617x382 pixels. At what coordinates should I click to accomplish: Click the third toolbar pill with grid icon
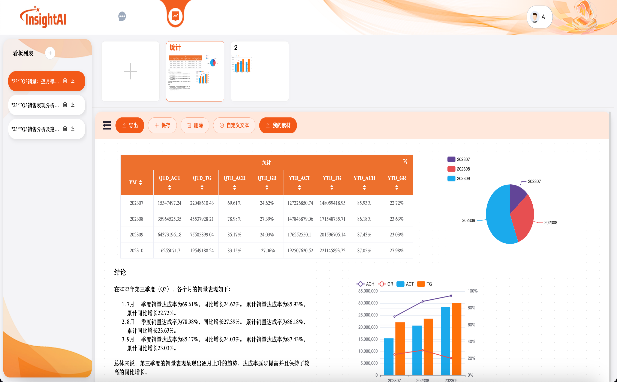195,125
